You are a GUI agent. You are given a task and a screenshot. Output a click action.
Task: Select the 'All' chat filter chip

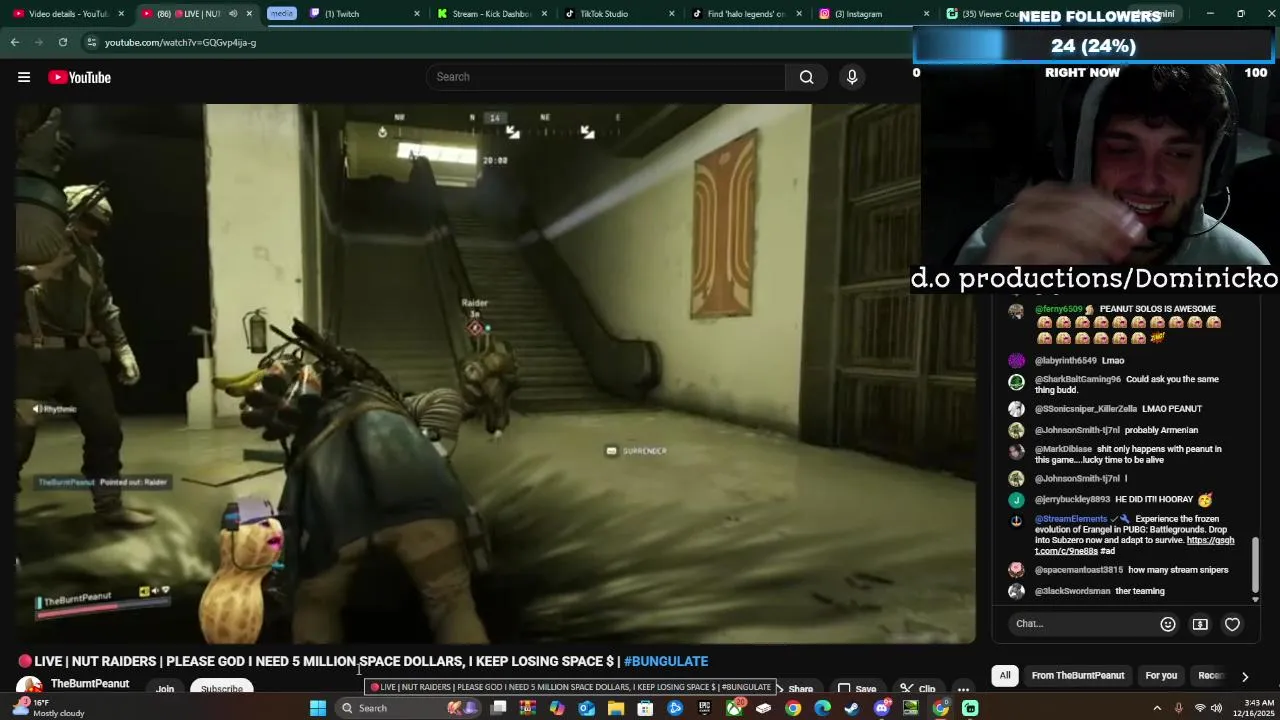(1005, 675)
